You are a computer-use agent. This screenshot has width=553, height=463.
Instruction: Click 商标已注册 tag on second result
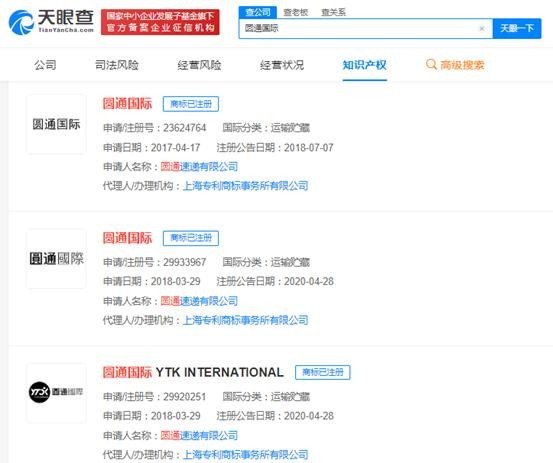[x=191, y=238]
